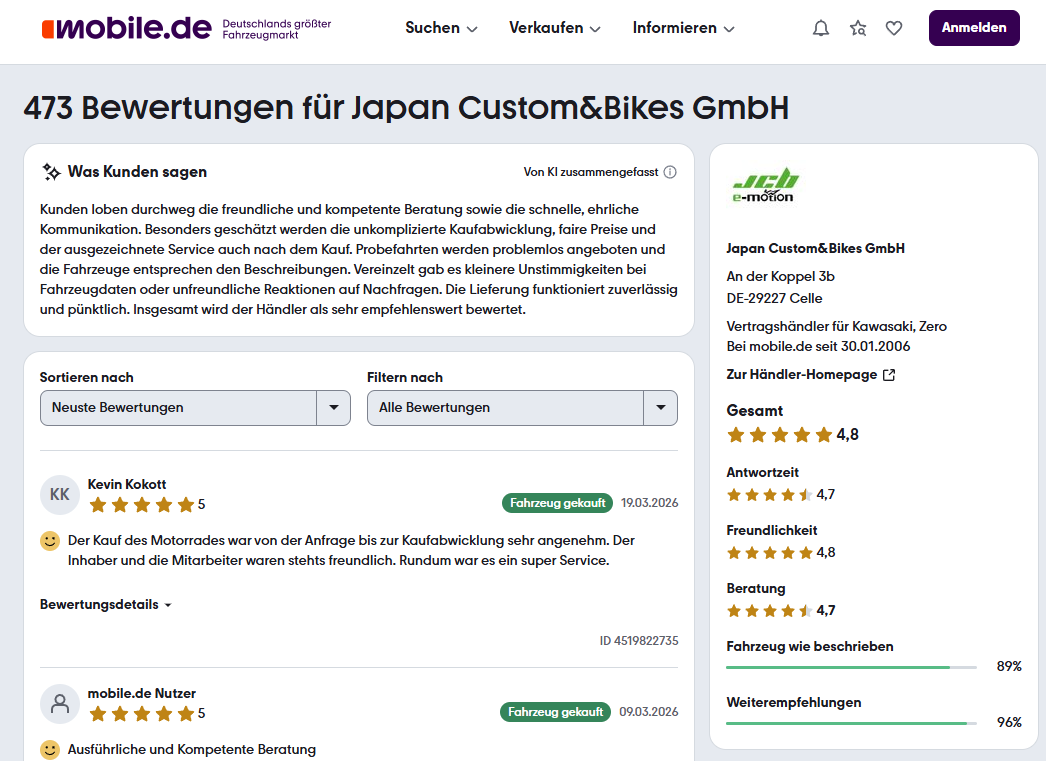This screenshot has height=761, width=1046.
Task: Expand Bewertungsdetails of Kevin Kokott's review
Action: coord(105,605)
